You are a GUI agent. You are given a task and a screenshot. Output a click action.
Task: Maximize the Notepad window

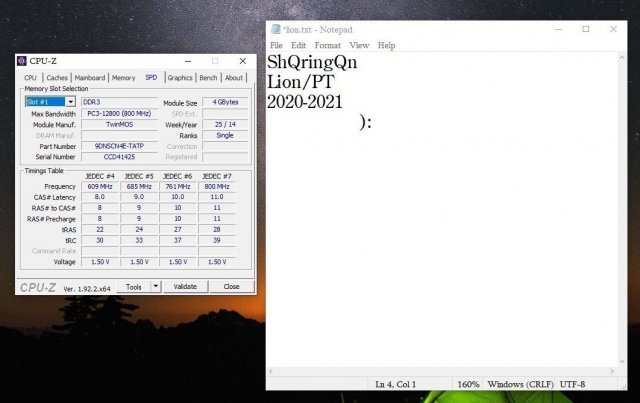coord(585,29)
